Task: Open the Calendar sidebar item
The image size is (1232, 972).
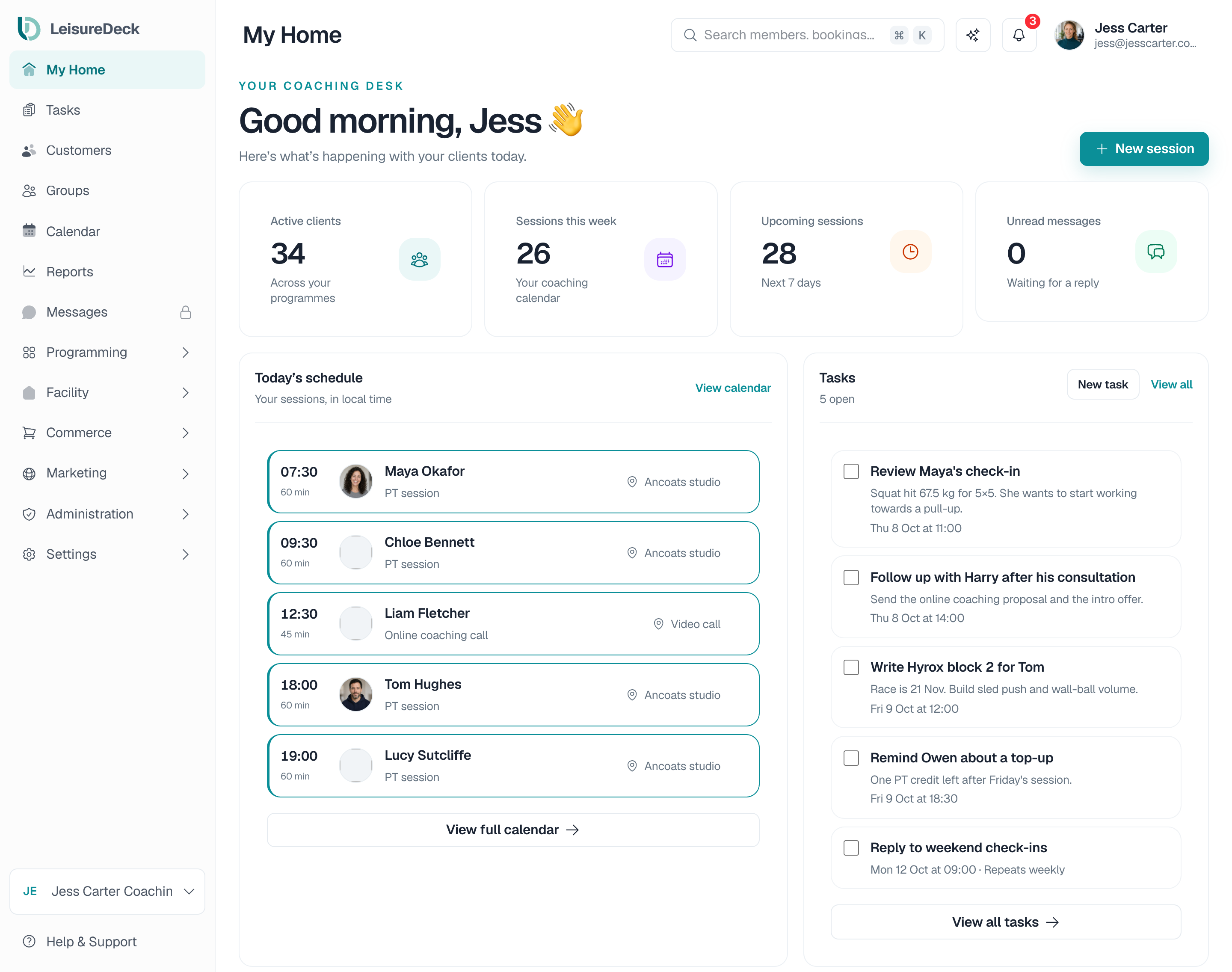Action: 107,231
